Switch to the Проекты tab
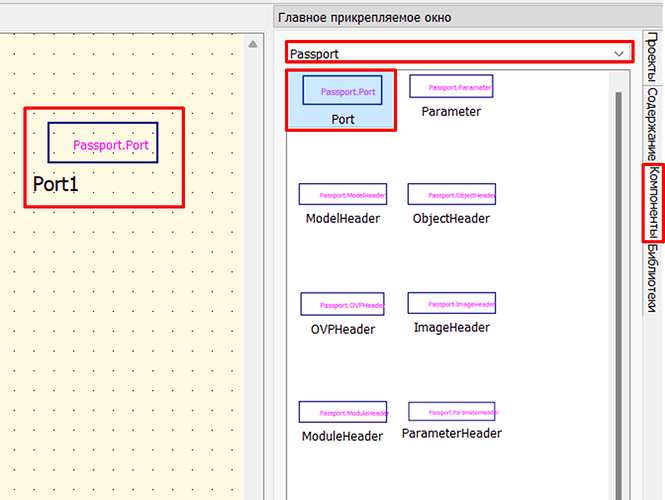The image size is (665, 500). pos(651,57)
